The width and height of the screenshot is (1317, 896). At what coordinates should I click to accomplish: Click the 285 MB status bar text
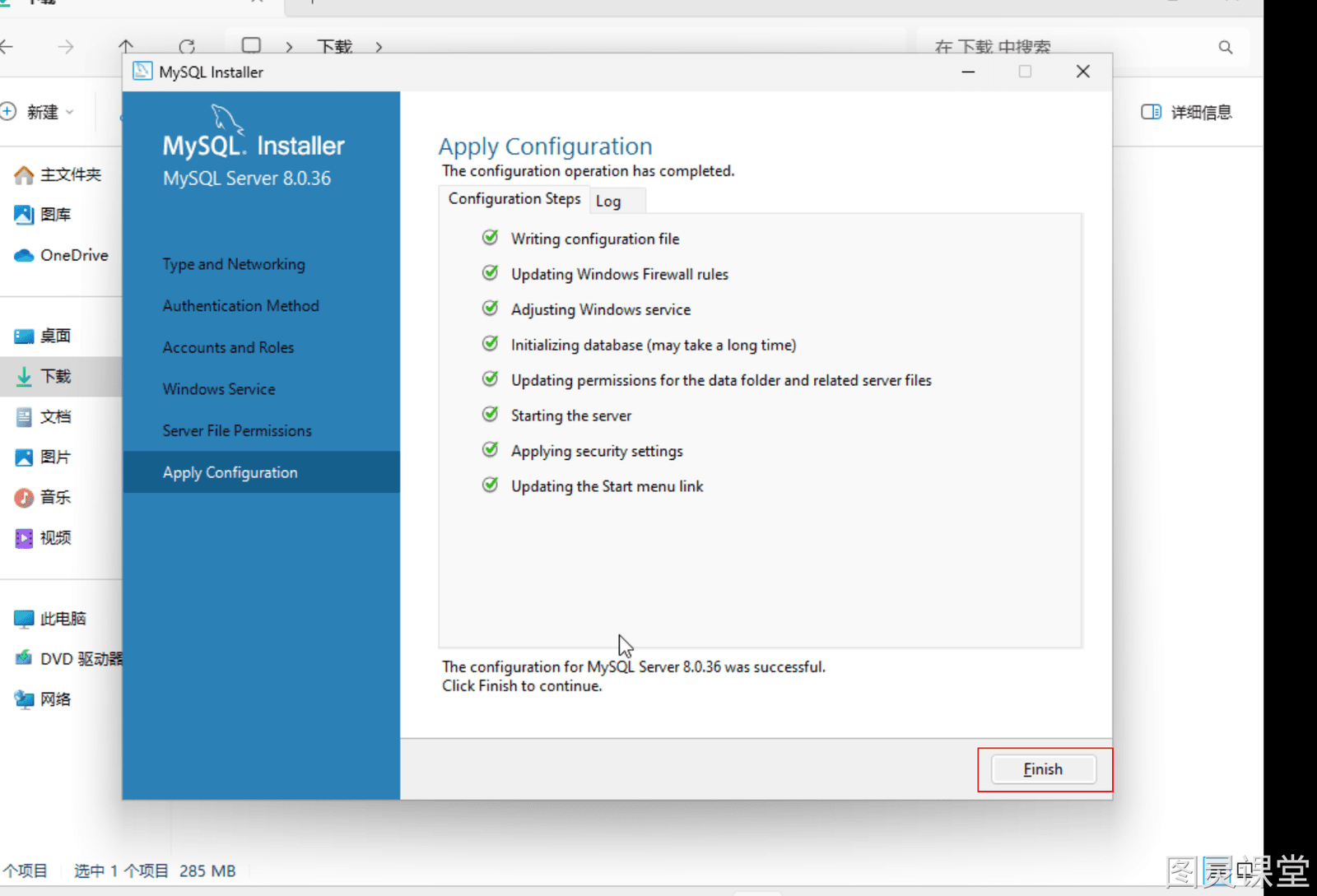coord(207,870)
